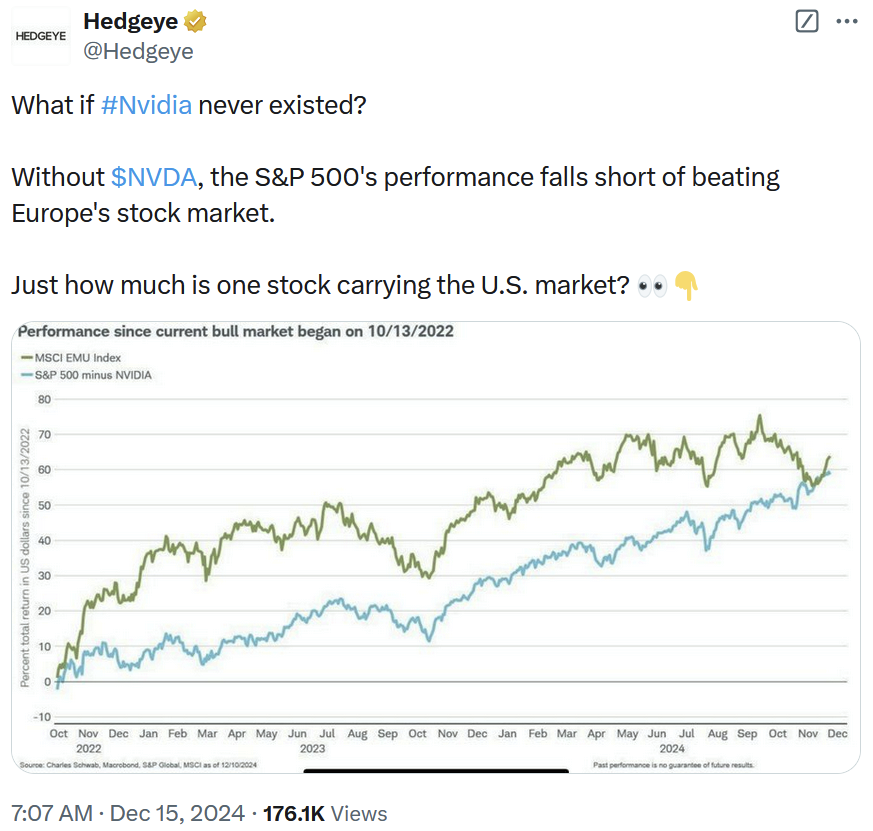The height and width of the screenshot is (831, 873).
Task: Open the Grok slash icon at top right
Action: (x=807, y=22)
